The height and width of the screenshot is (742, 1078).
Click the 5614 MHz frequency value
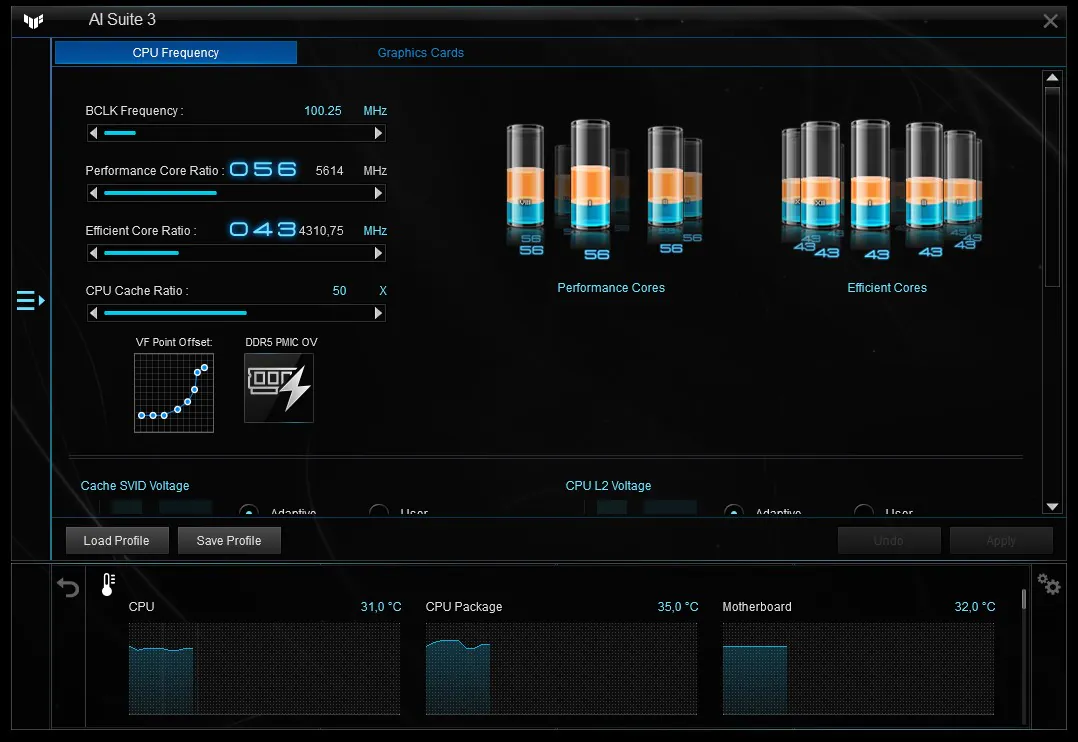pyautogui.click(x=329, y=171)
